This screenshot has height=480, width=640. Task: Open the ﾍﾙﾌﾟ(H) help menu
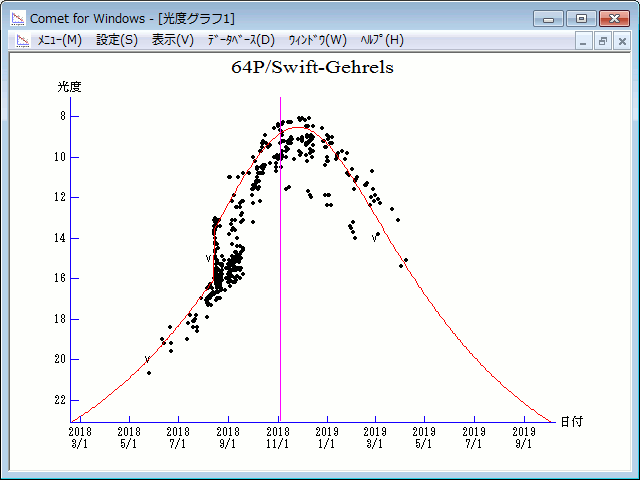pyautogui.click(x=381, y=40)
